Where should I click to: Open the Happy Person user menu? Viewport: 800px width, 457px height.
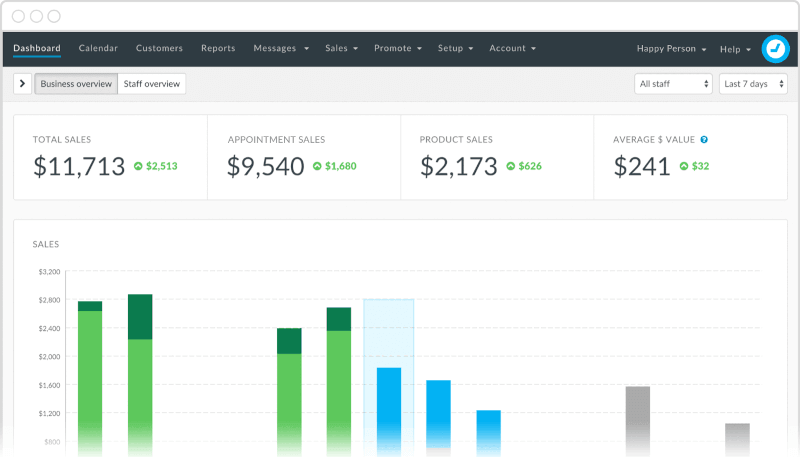point(671,49)
